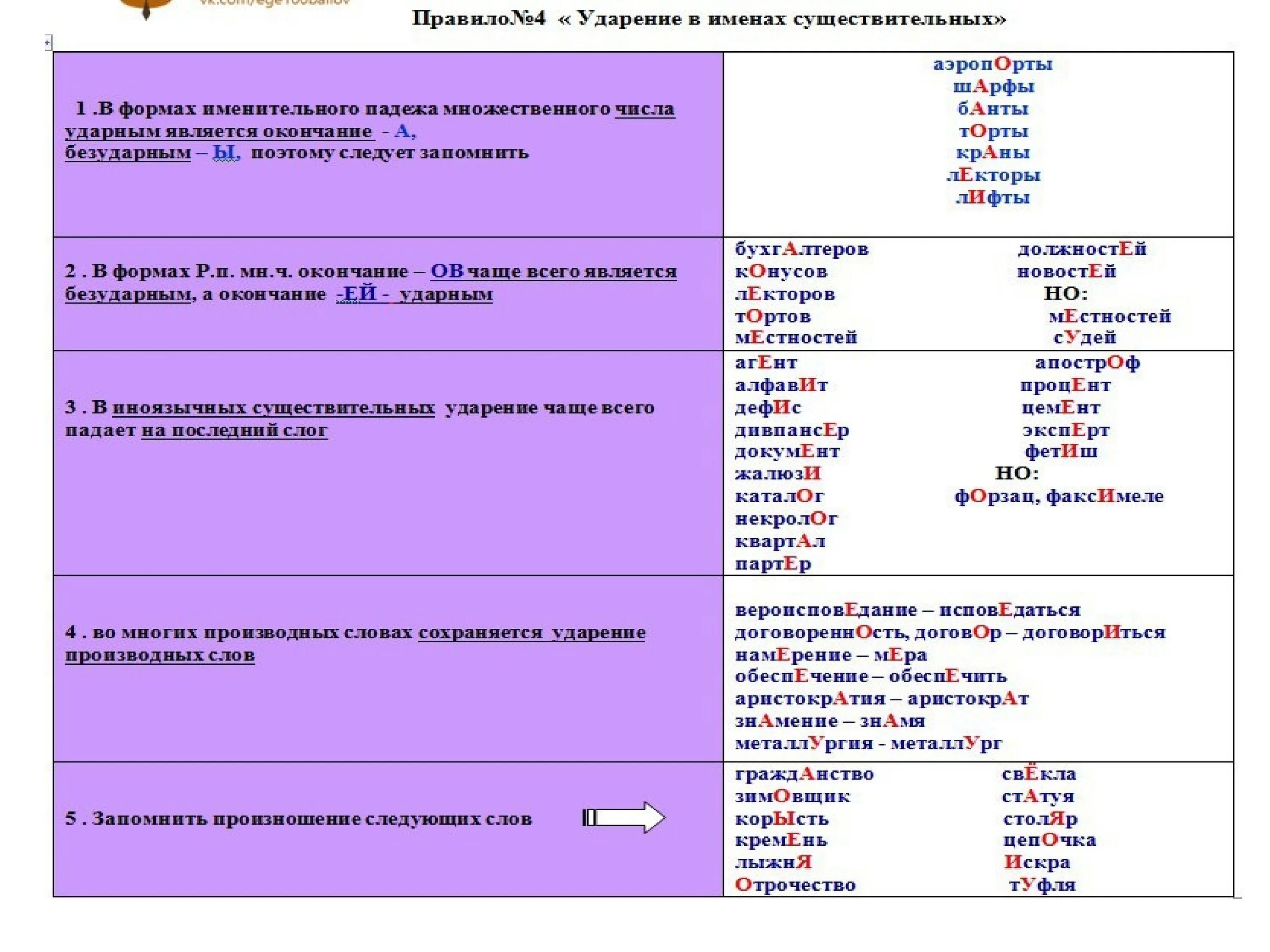Click the word 'стАтуя'

point(1038,796)
